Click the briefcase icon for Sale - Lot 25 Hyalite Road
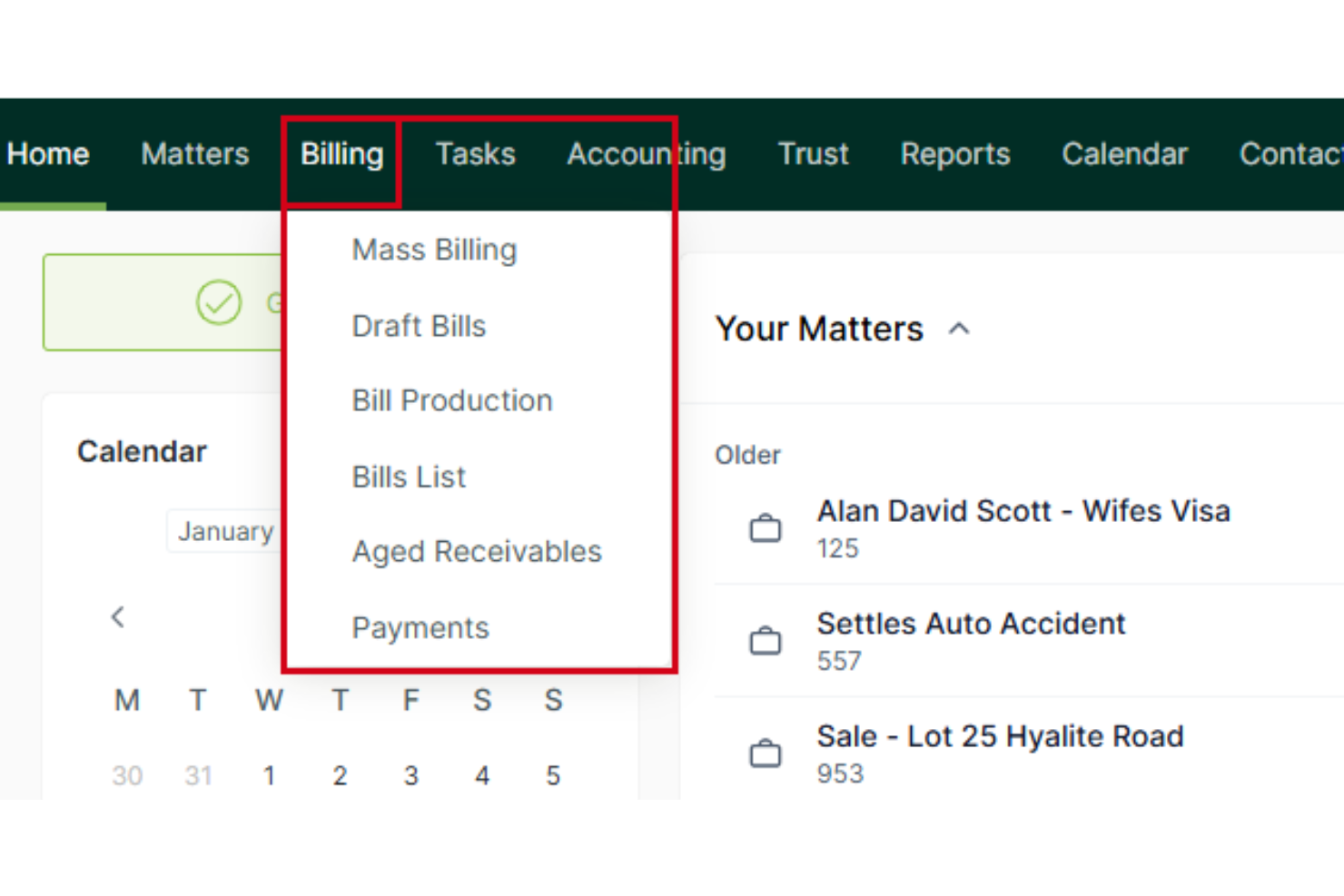1344x896 pixels. 766,753
